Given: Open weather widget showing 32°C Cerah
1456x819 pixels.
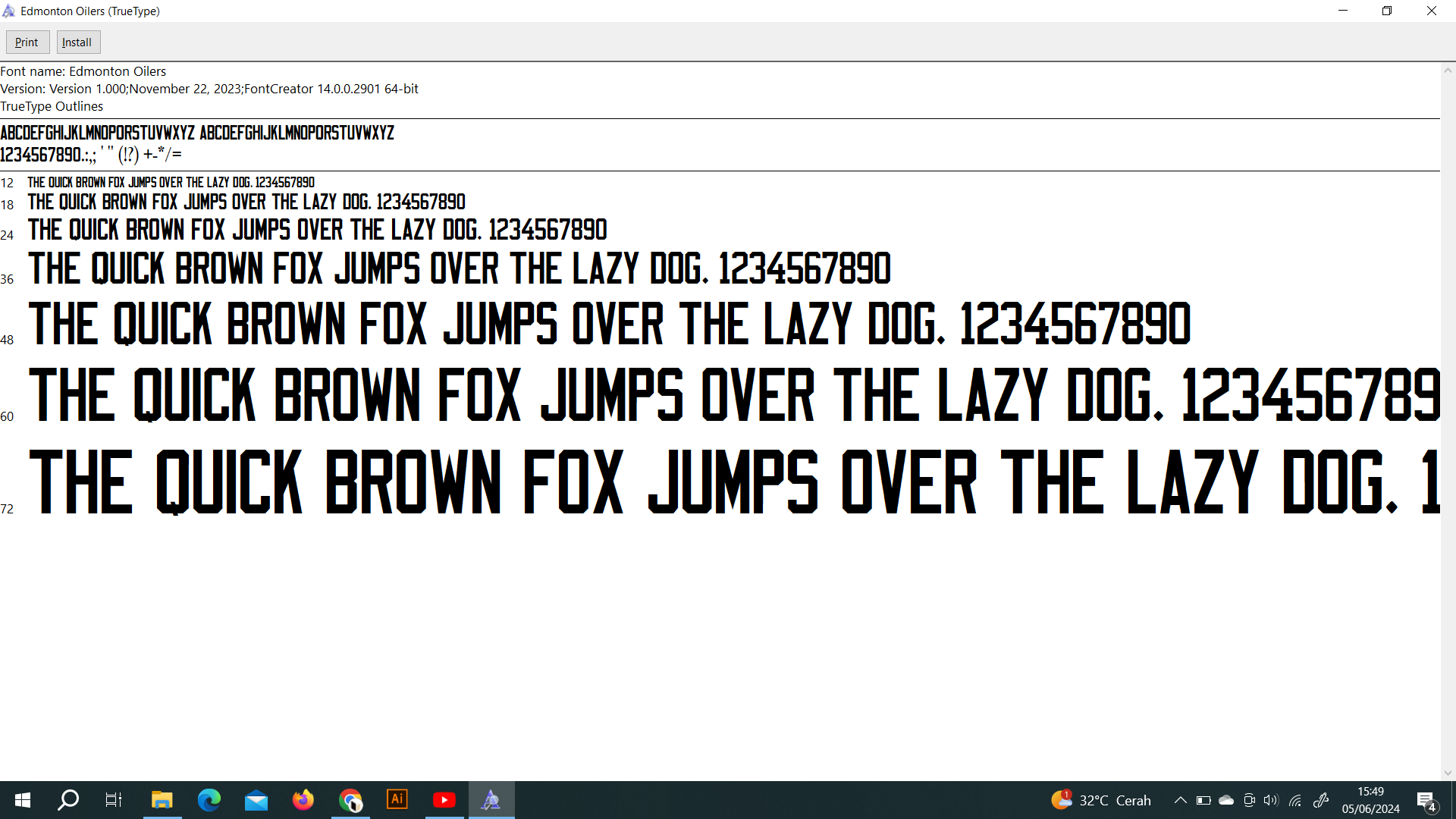Looking at the screenshot, I should click(1101, 800).
